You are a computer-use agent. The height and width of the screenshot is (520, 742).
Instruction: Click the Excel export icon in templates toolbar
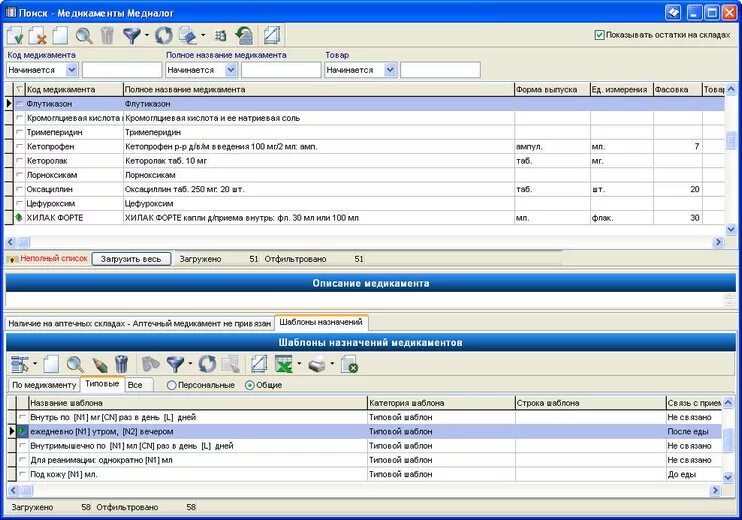click(284, 364)
